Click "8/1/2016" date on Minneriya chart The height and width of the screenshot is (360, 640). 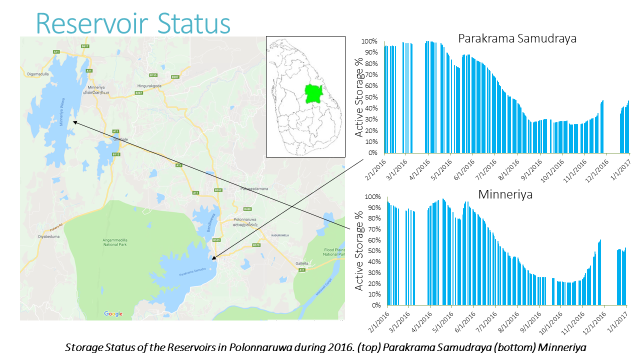[509, 322]
